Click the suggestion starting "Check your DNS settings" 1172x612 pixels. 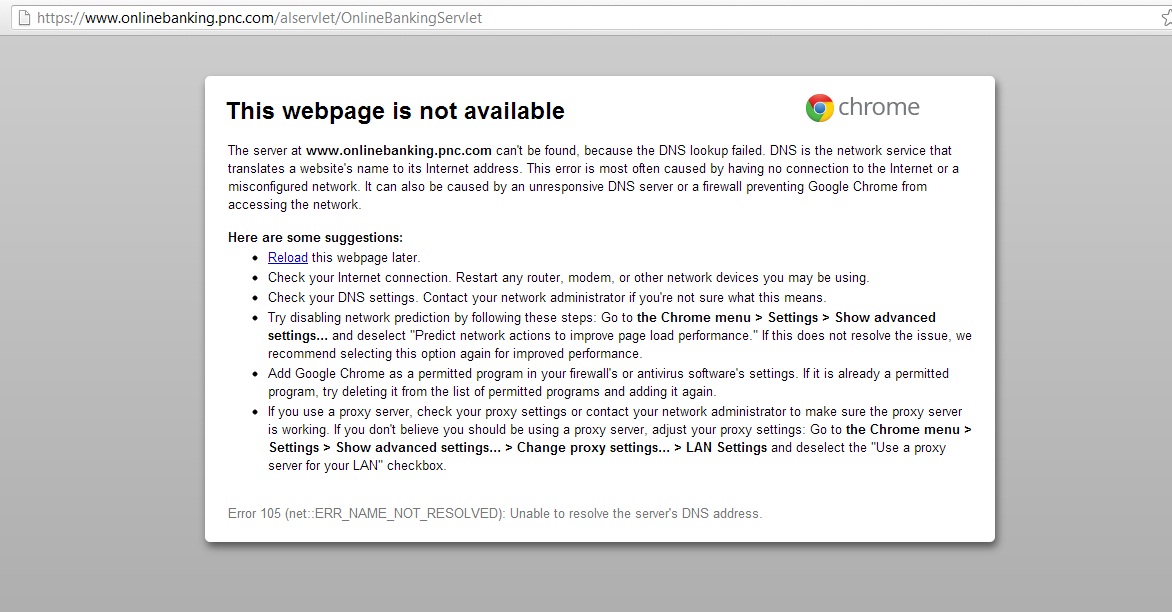(547, 297)
